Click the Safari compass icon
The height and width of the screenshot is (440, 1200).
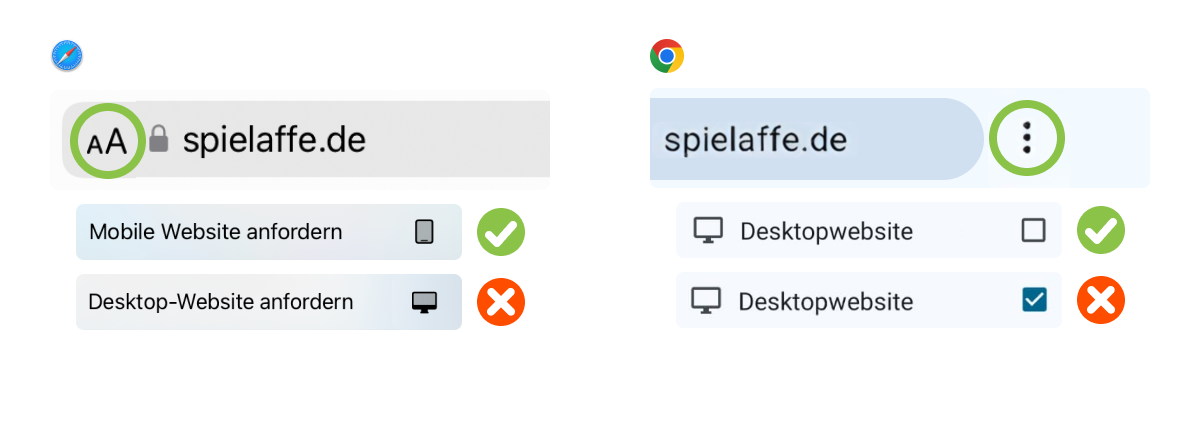coord(67,56)
